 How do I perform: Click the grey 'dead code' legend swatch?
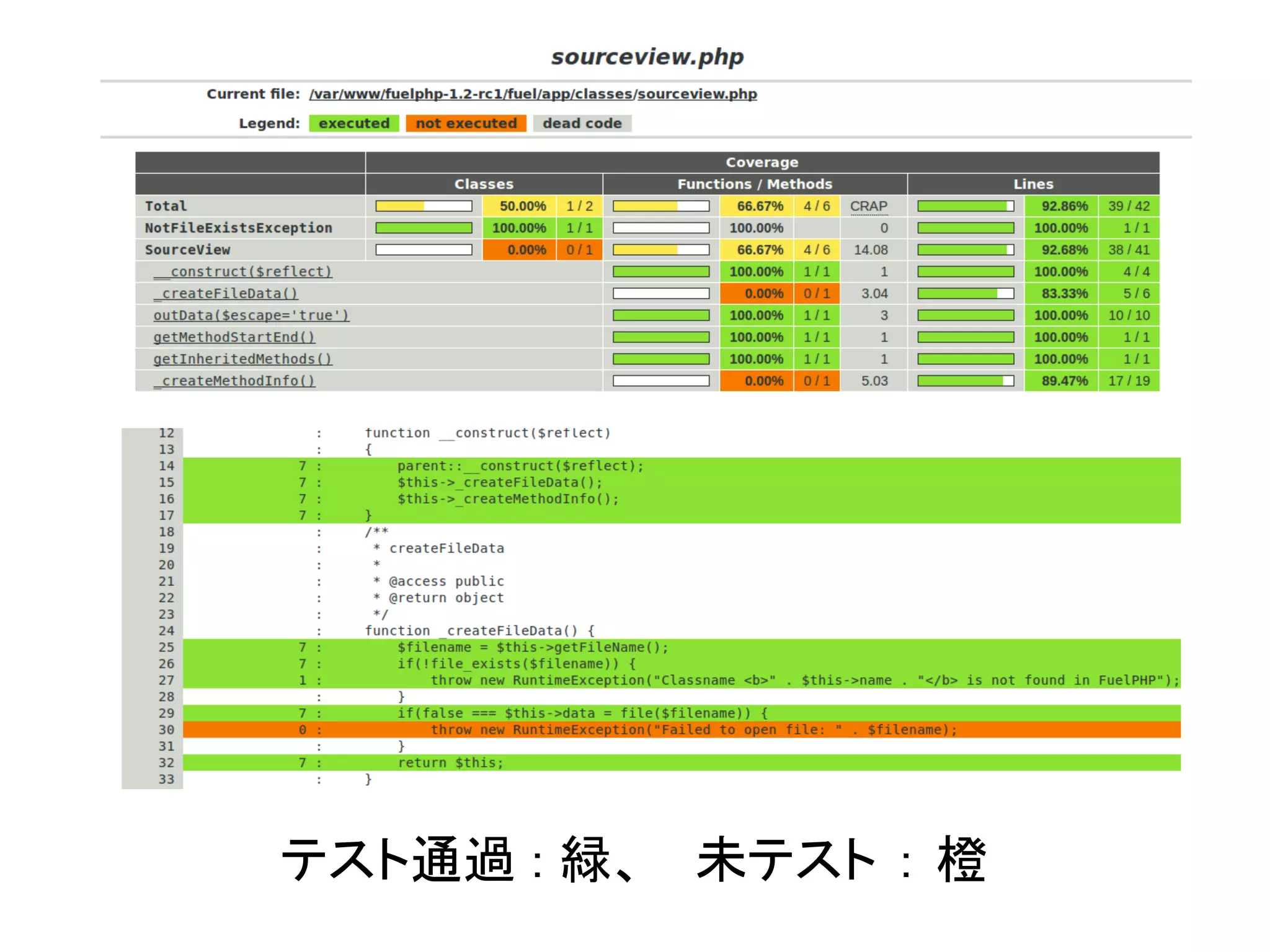(x=582, y=123)
